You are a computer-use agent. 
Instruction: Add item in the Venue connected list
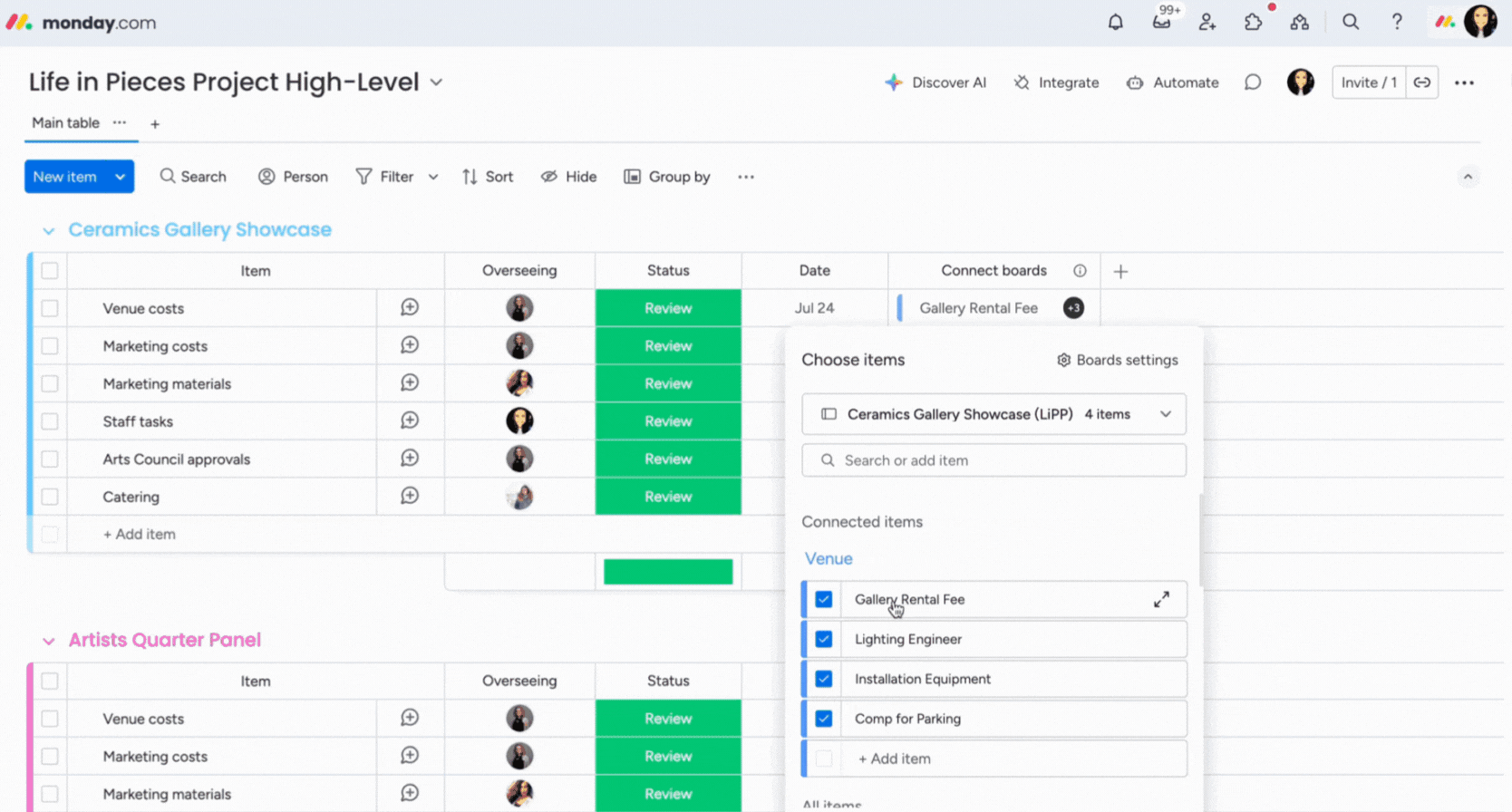click(x=894, y=759)
